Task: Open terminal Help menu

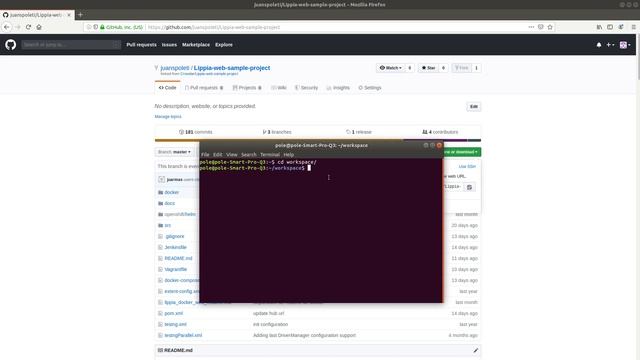Action: click(x=289, y=155)
